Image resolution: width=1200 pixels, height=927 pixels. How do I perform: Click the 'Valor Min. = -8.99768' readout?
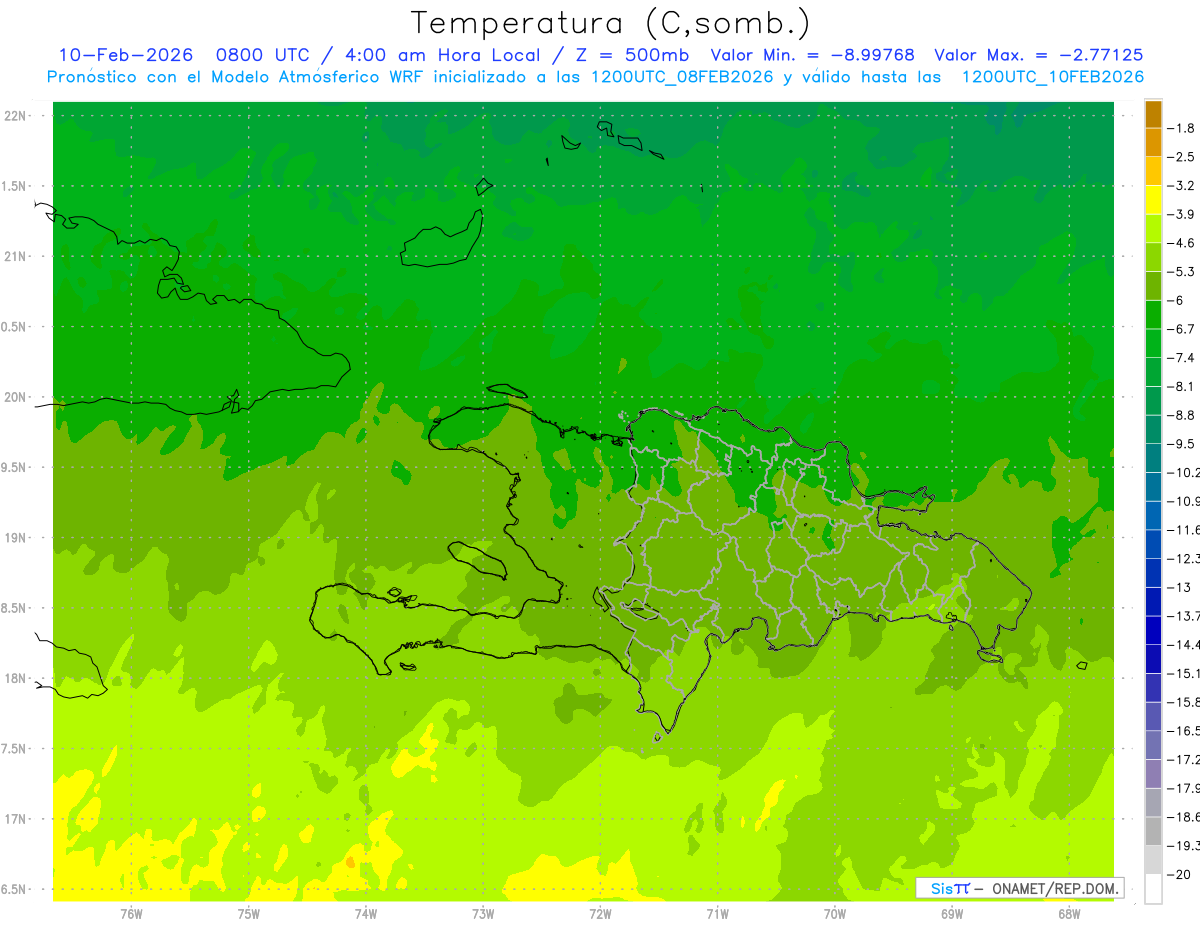click(812, 55)
